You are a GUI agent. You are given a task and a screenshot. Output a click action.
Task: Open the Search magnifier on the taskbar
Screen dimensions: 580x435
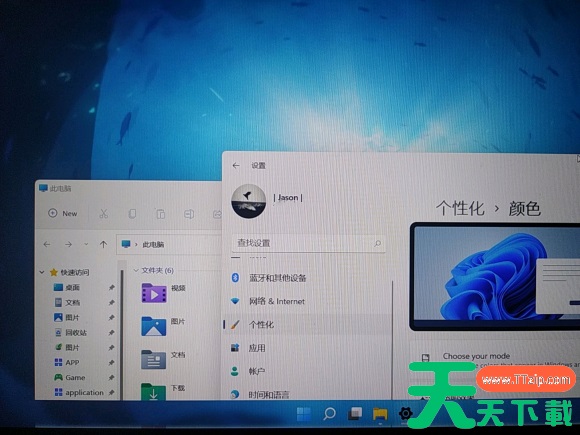coord(329,414)
